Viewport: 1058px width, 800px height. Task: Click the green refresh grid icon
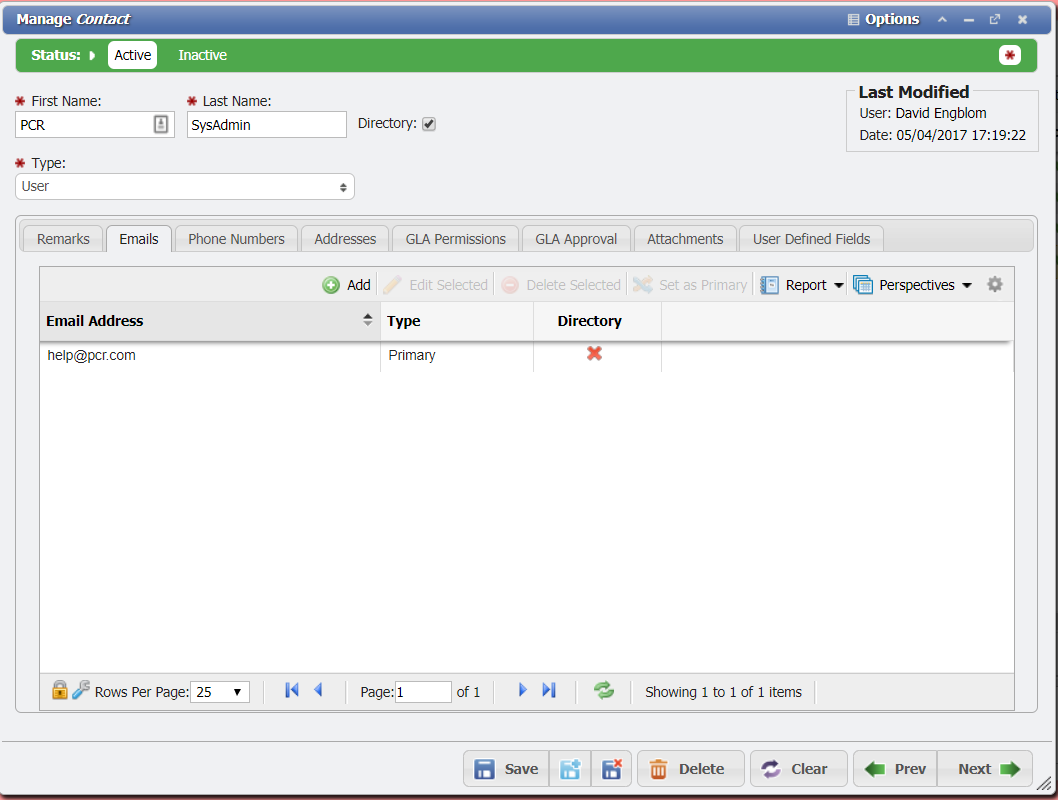pyautogui.click(x=604, y=690)
